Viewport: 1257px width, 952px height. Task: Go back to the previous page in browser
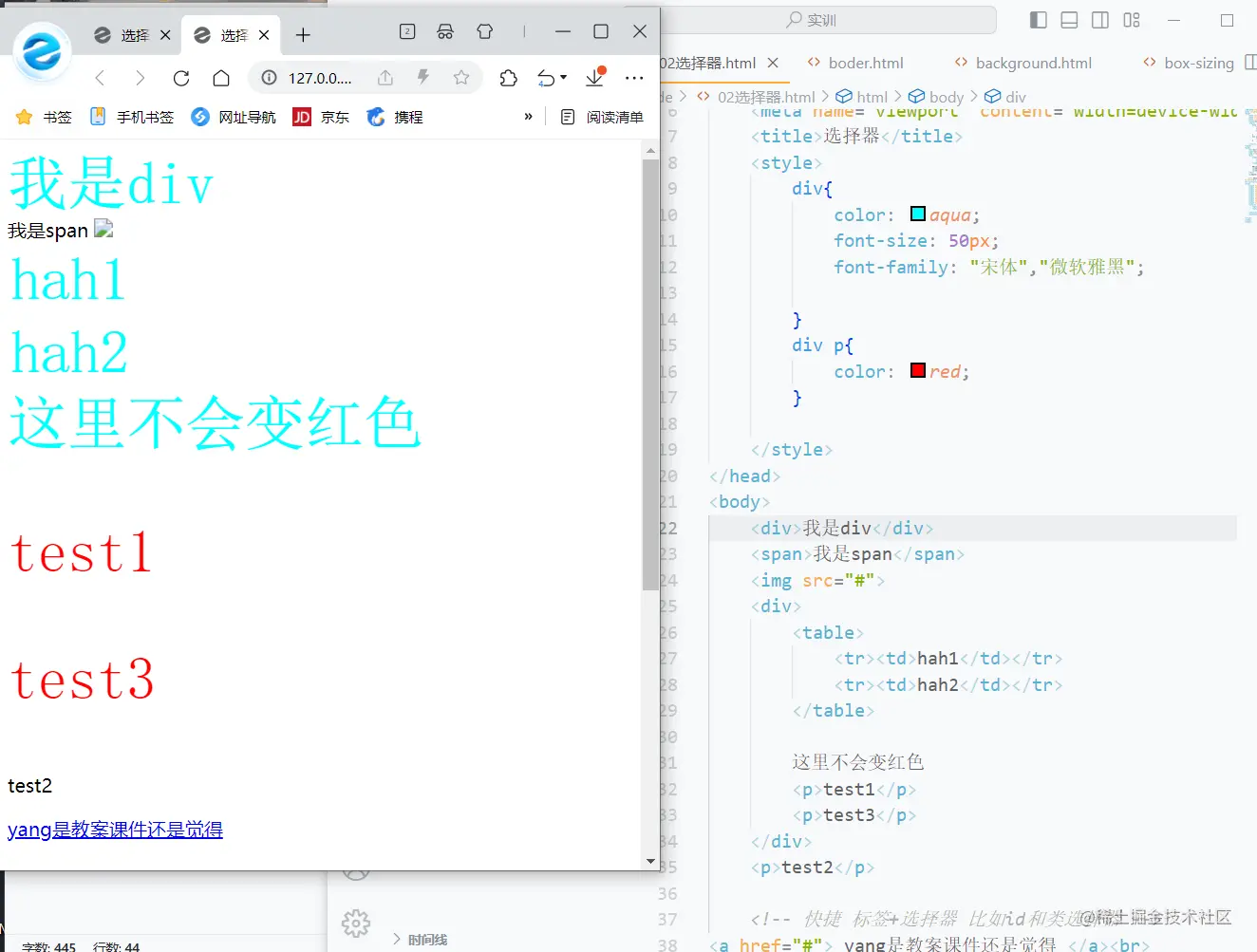point(100,78)
